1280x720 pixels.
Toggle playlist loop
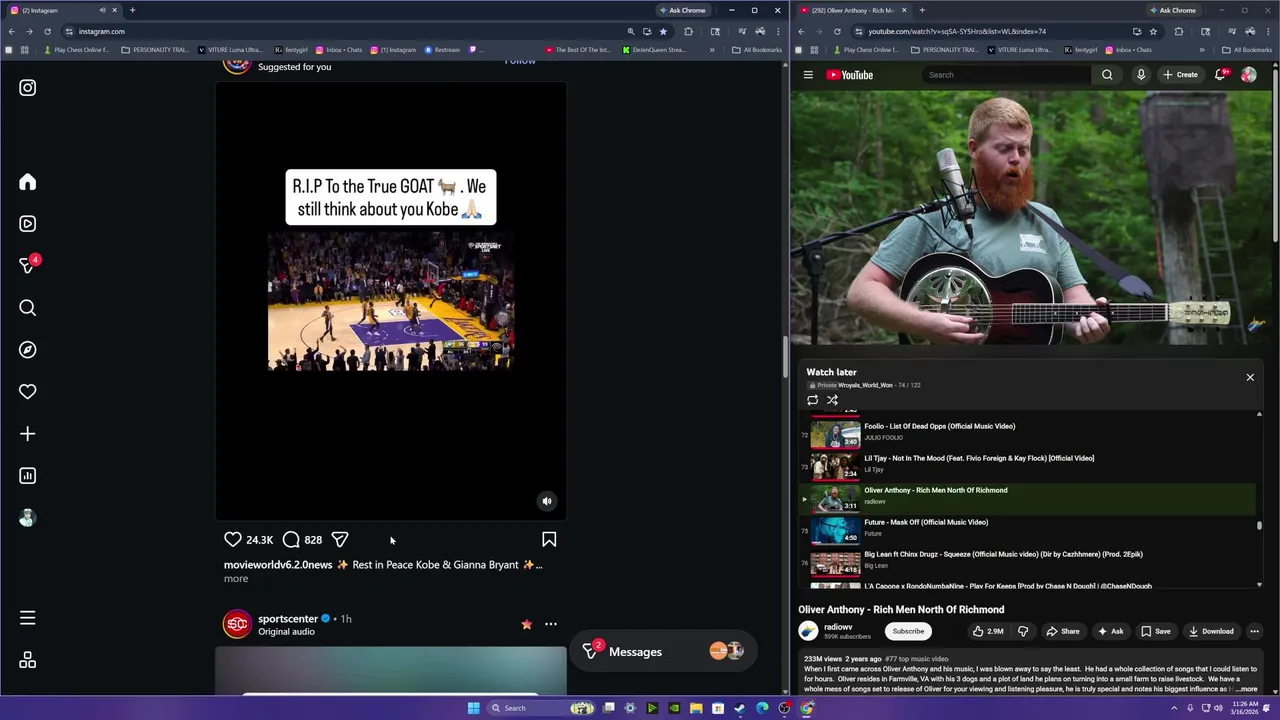(812, 400)
